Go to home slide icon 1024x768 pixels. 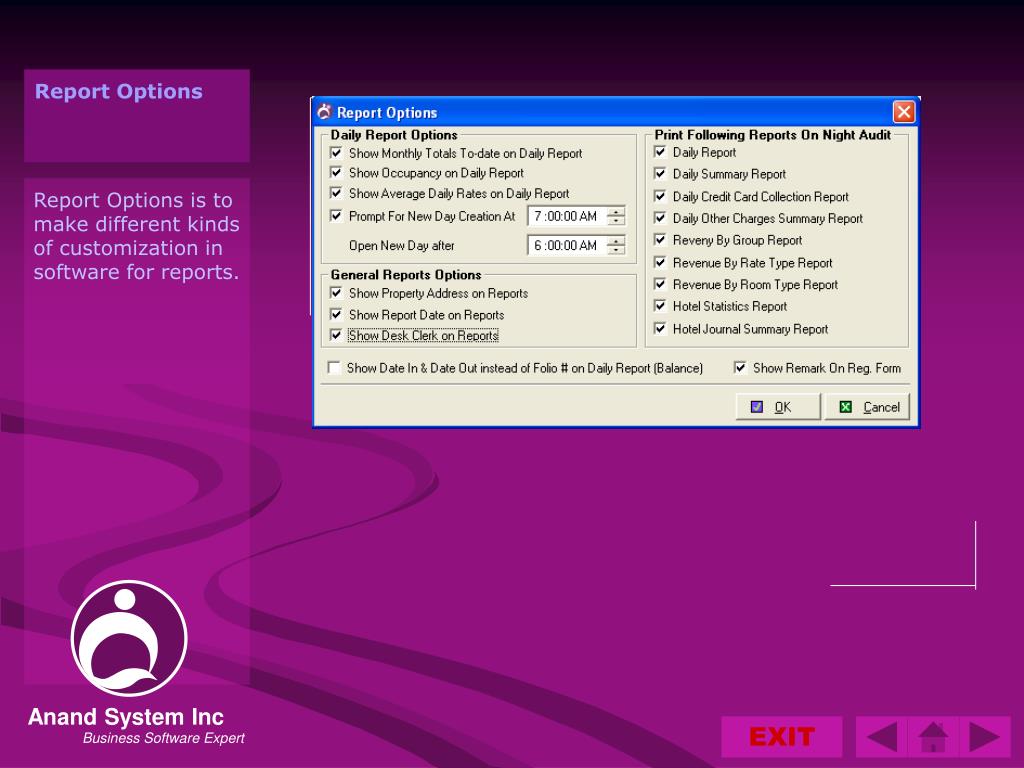933,737
